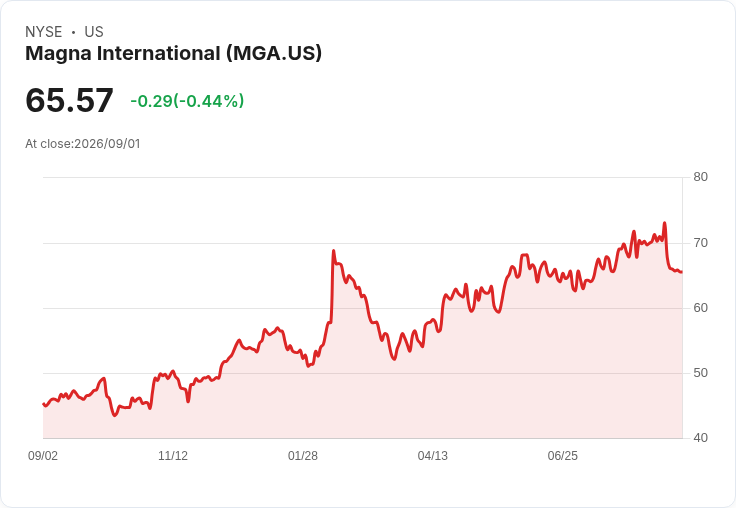Select the -0.29(-0.44%) price change text
This screenshot has width=736, height=508.
coord(187,101)
